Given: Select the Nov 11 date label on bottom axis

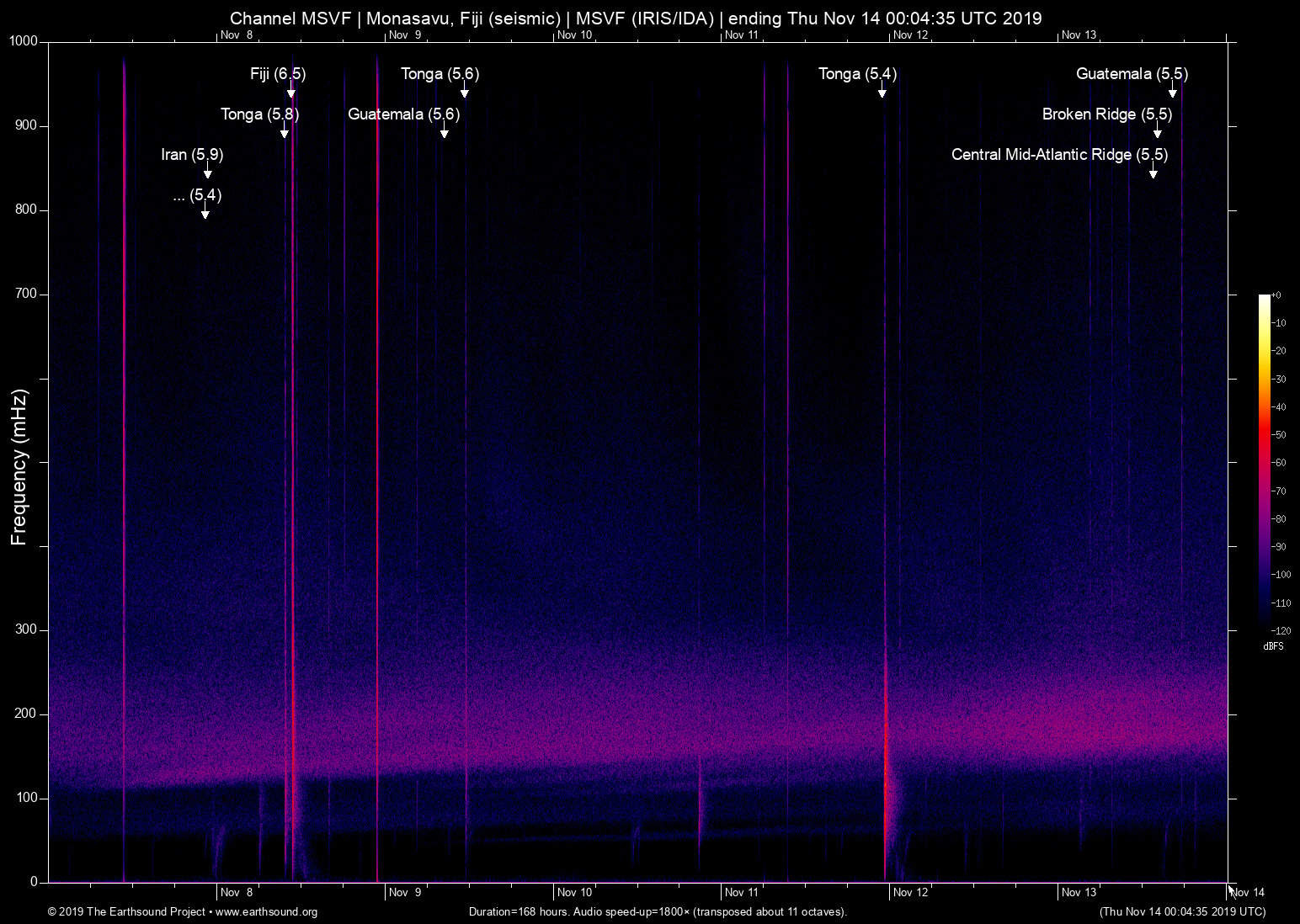Looking at the screenshot, I should (x=742, y=892).
